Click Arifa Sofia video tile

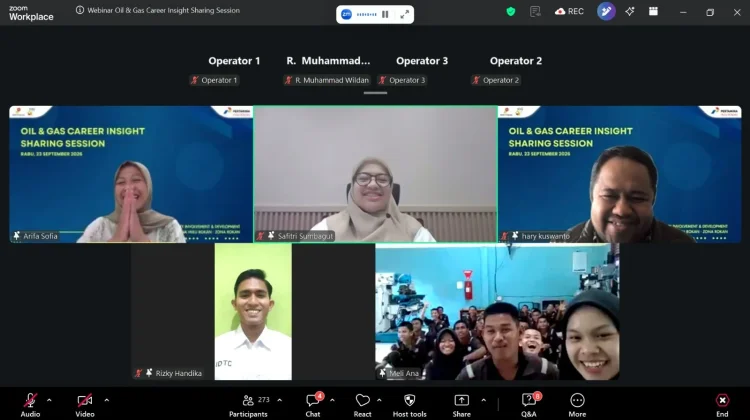pos(131,174)
